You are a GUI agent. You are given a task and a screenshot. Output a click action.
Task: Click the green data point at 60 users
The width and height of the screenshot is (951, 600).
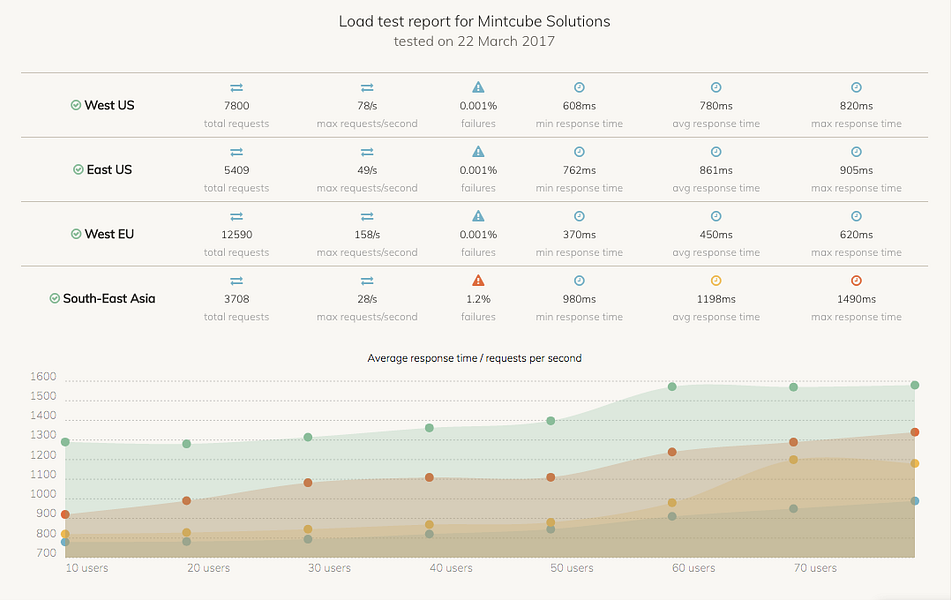pos(672,386)
